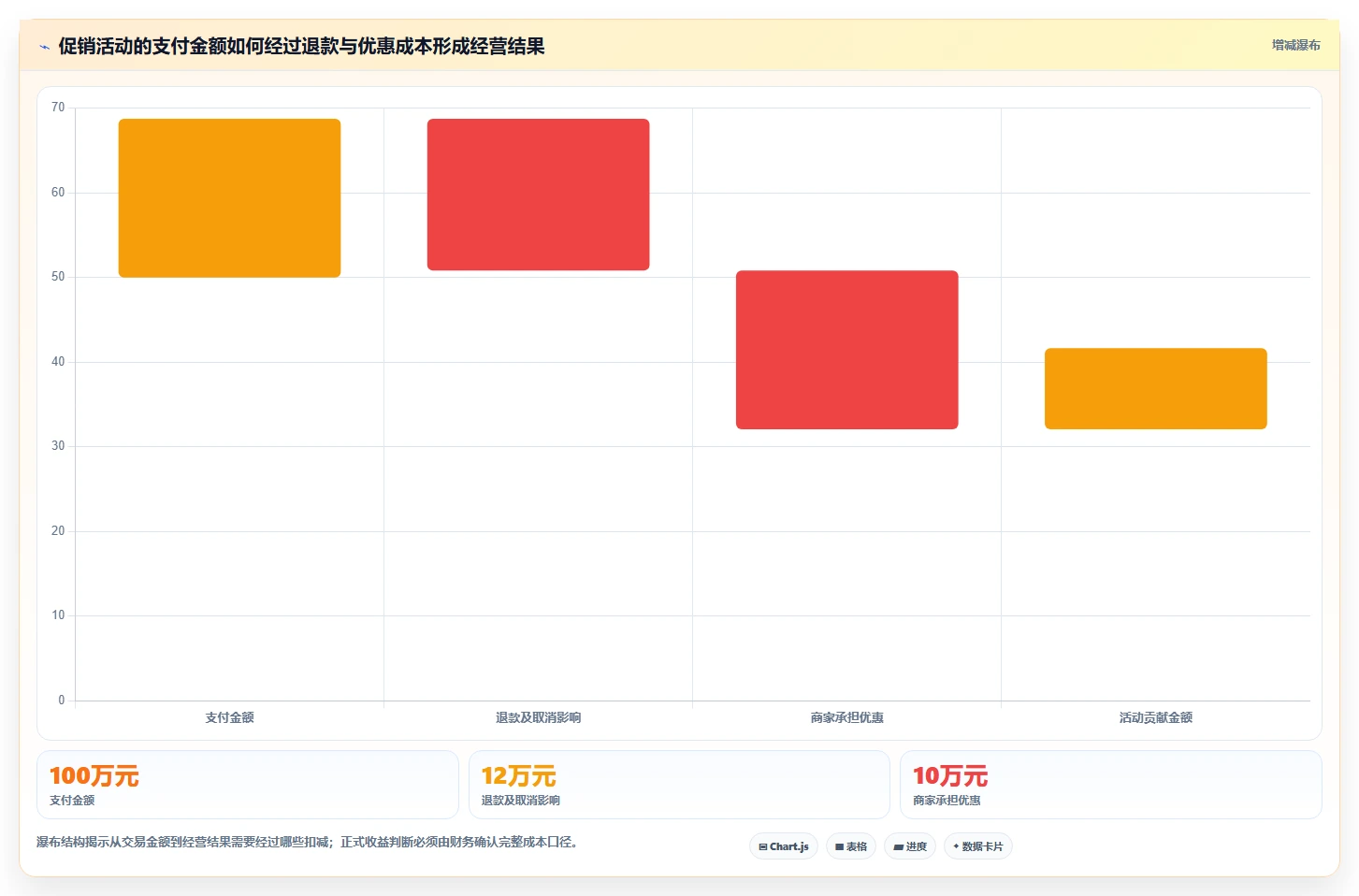The height and width of the screenshot is (896, 1359).
Task: Click the red 商家承担优惠 bar
Action: [x=846, y=350]
